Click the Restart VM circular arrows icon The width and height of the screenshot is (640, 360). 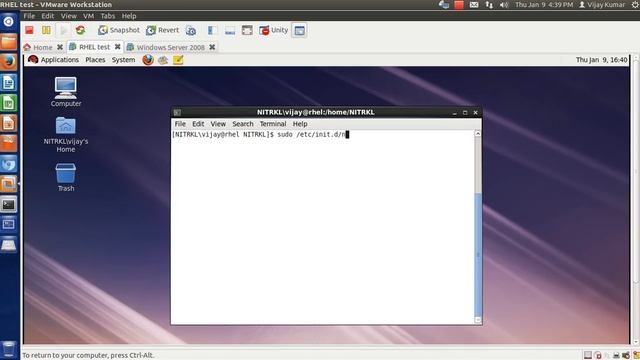tap(80, 30)
